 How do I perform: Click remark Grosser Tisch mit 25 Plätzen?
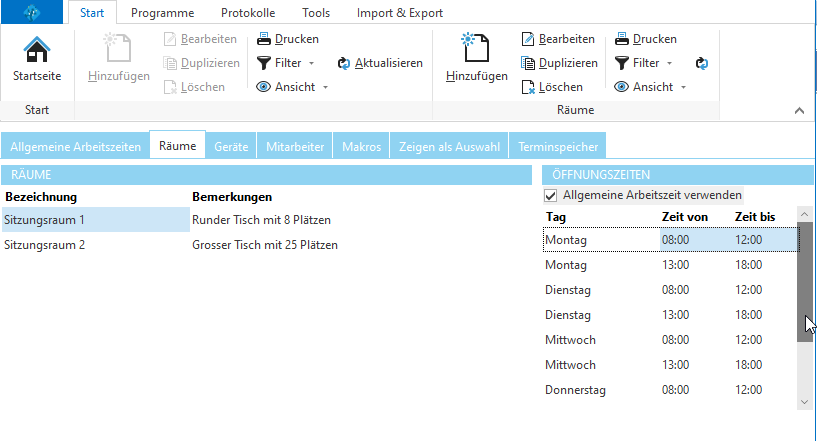click(265, 245)
